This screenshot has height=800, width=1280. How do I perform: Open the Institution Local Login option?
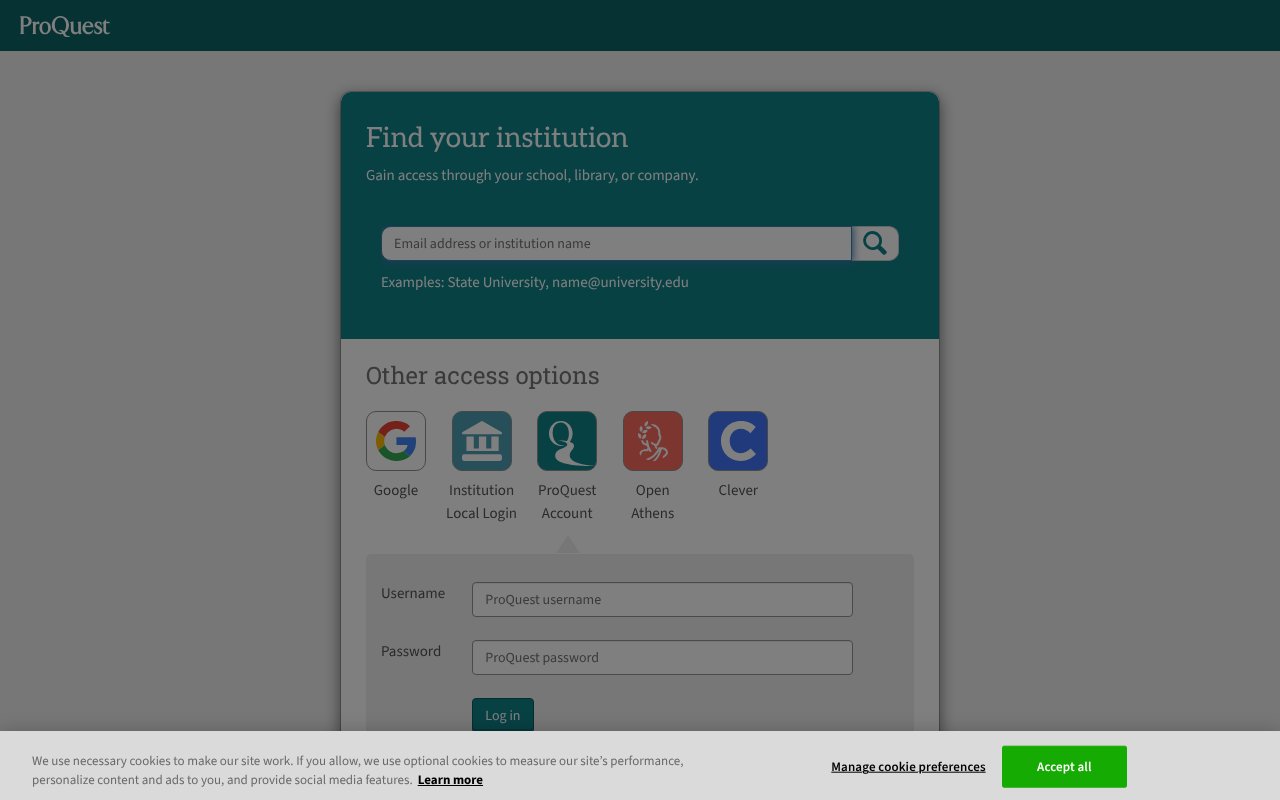481,440
